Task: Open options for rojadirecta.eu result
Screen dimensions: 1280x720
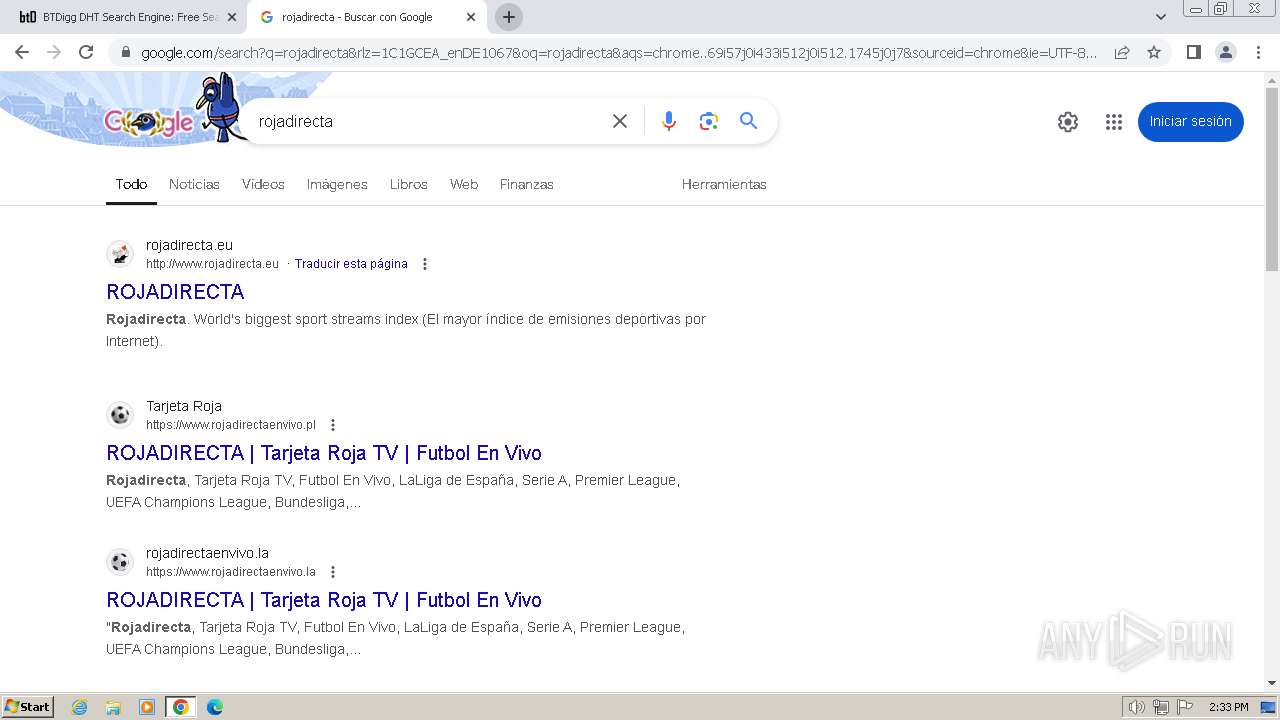Action: click(425, 264)
